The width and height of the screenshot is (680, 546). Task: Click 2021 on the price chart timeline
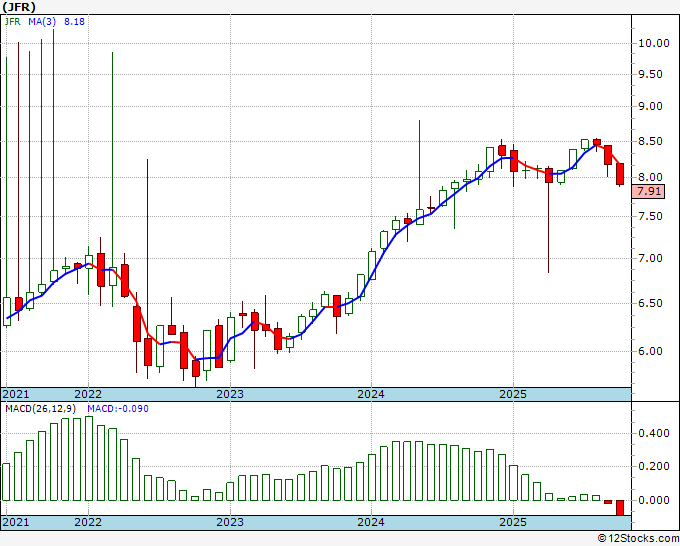click(x=16, y=394)
